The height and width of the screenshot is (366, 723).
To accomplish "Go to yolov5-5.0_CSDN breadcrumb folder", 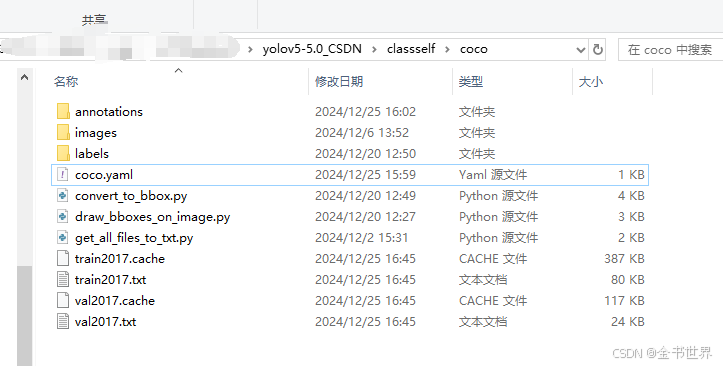I will [312, 49].
